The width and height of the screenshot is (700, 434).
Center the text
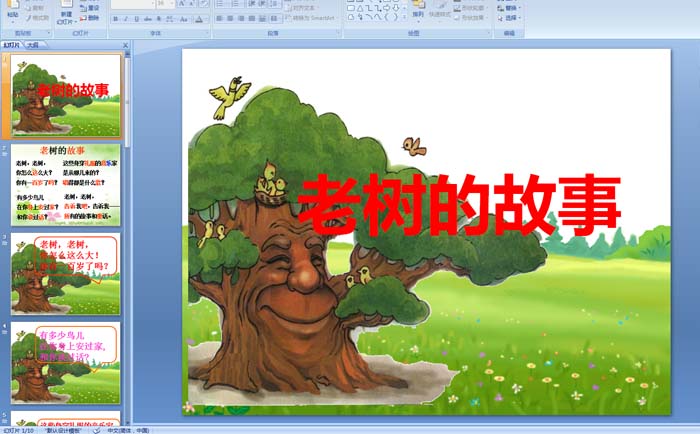click(x=230, y=19)
